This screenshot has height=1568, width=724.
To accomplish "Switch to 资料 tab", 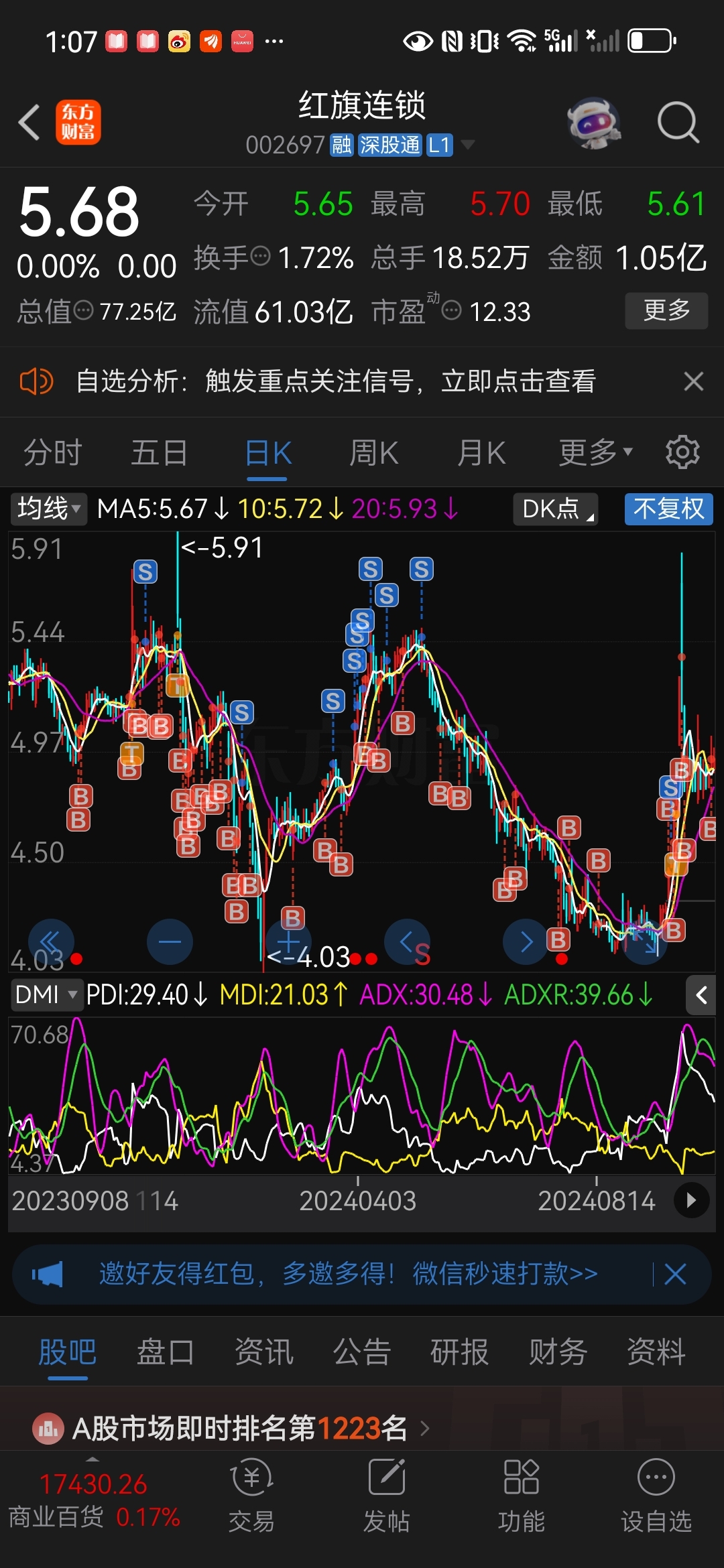I will 656,1352.
